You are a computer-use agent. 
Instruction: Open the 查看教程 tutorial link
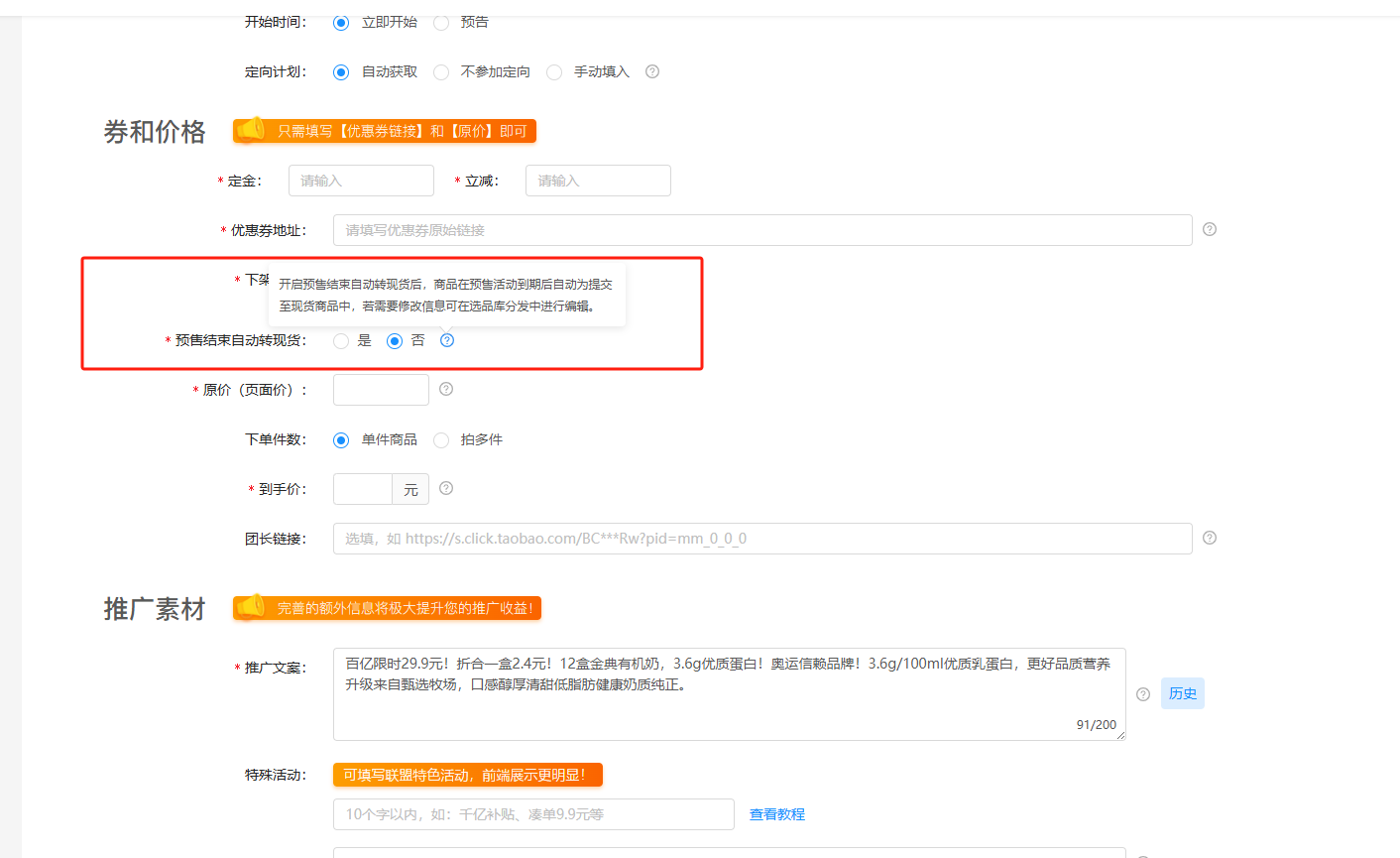click(x=776, y=814)
